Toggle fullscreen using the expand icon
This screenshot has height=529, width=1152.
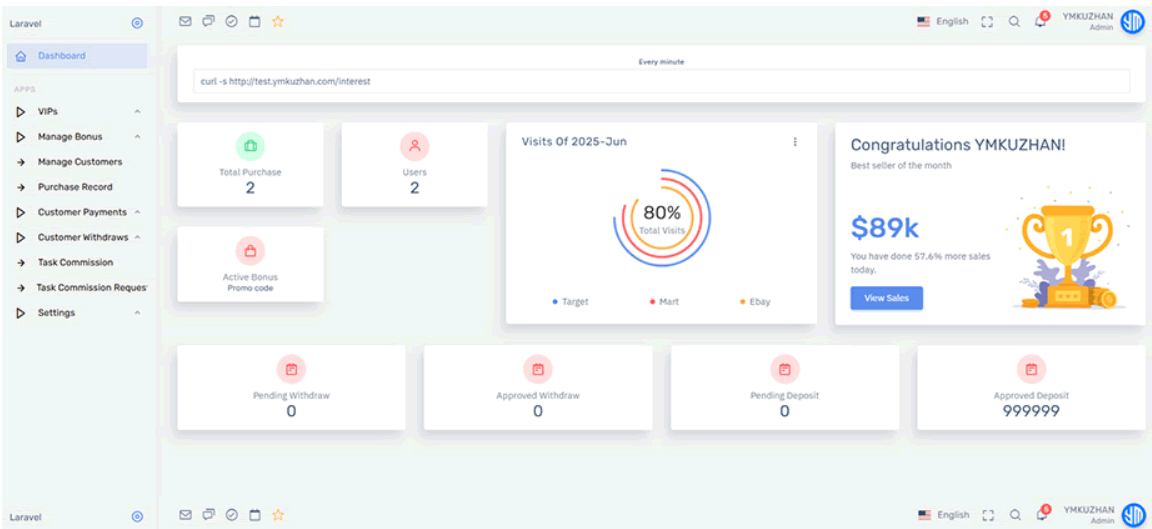(988, 22)
